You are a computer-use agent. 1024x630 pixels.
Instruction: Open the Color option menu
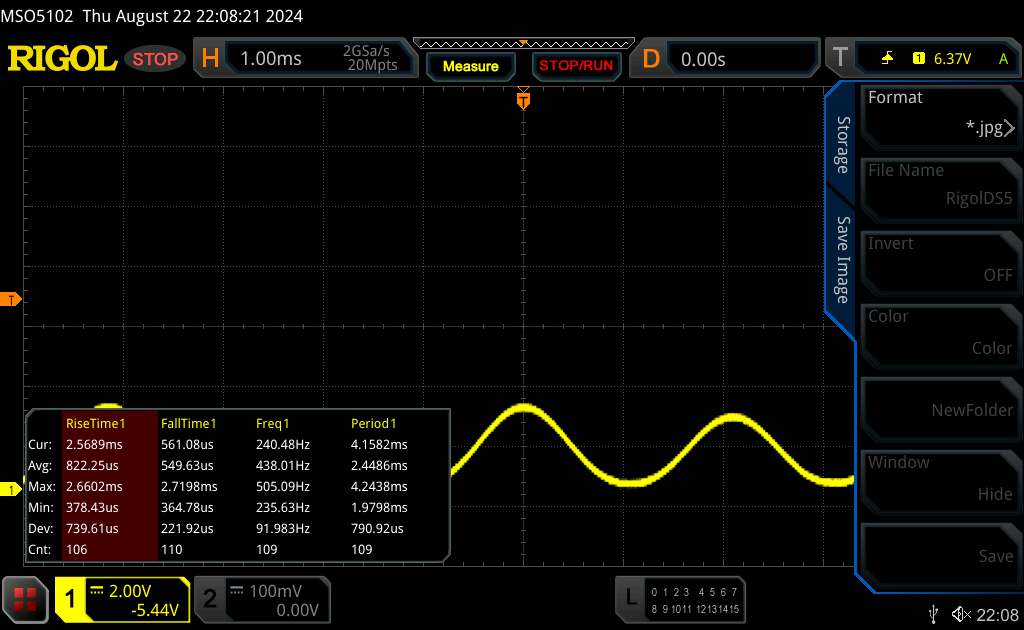(940, 332)
